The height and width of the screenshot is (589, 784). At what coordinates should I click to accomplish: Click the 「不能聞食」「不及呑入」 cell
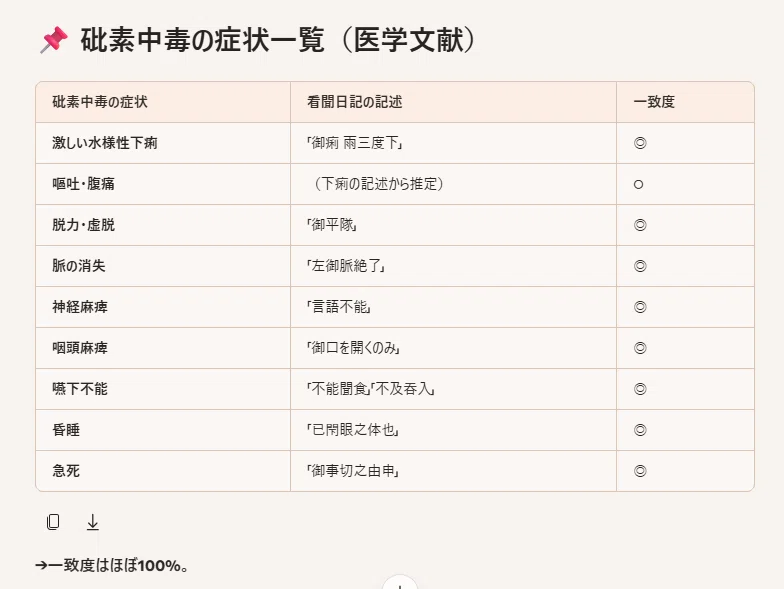[454, 389]
